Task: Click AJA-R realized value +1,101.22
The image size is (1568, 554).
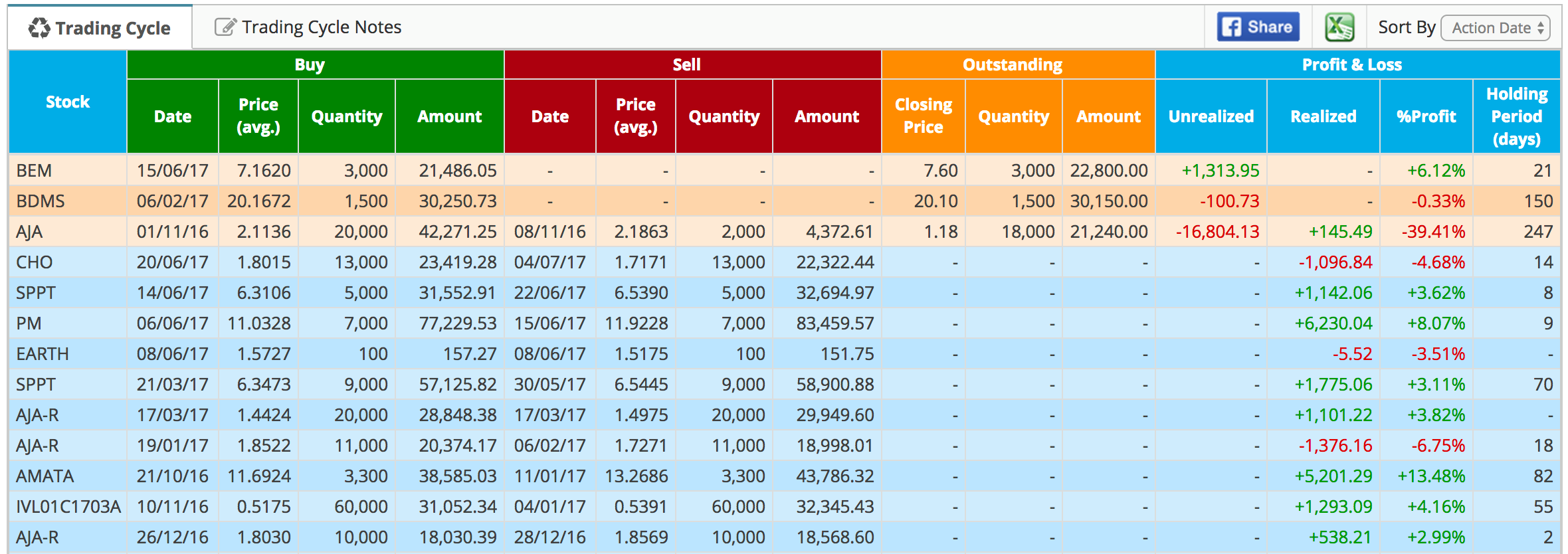Action: [1333, 415]
